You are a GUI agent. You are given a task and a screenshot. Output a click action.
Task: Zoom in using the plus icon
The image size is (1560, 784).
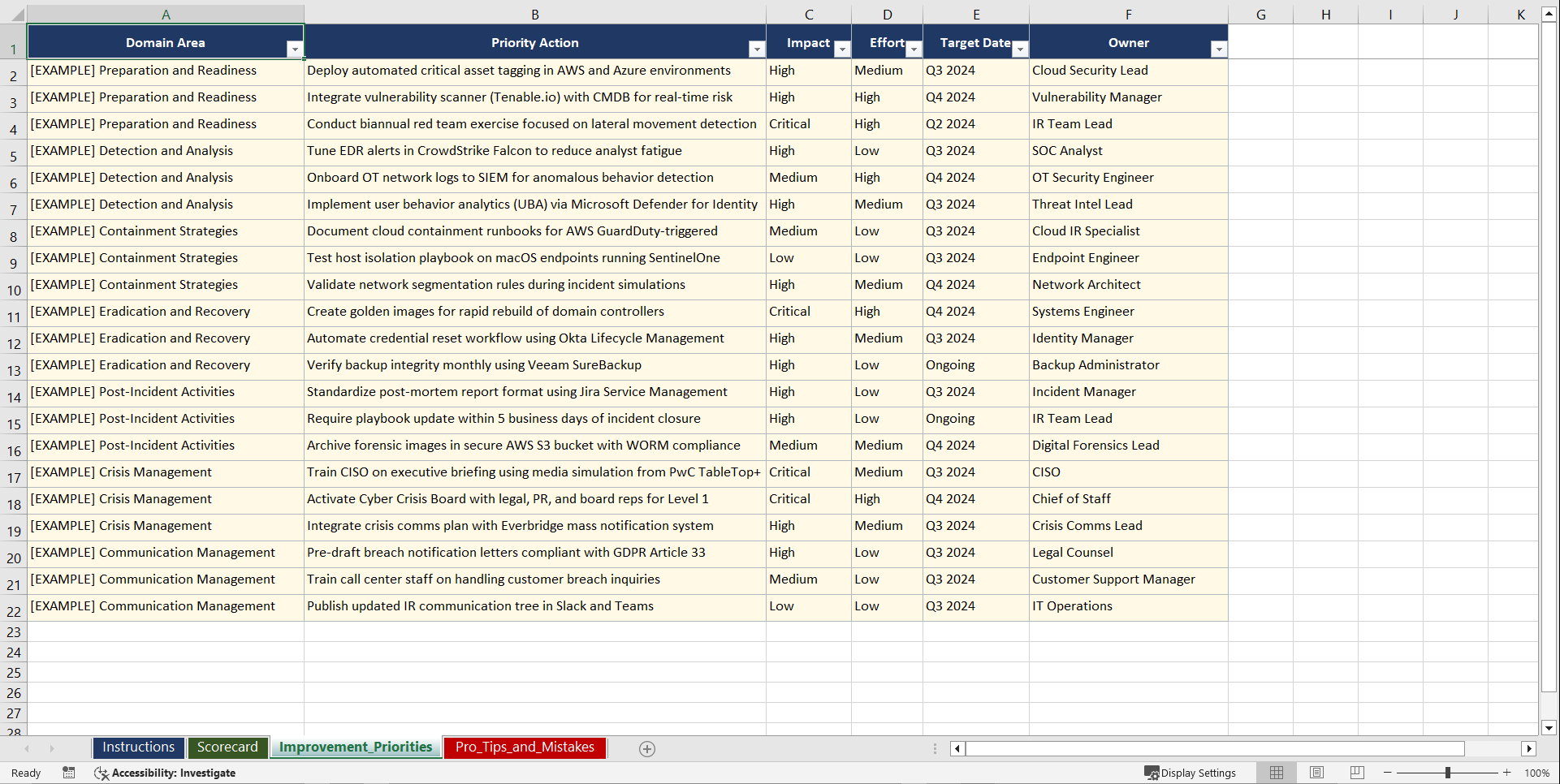pyautogui.click(x=1507, y=773)
